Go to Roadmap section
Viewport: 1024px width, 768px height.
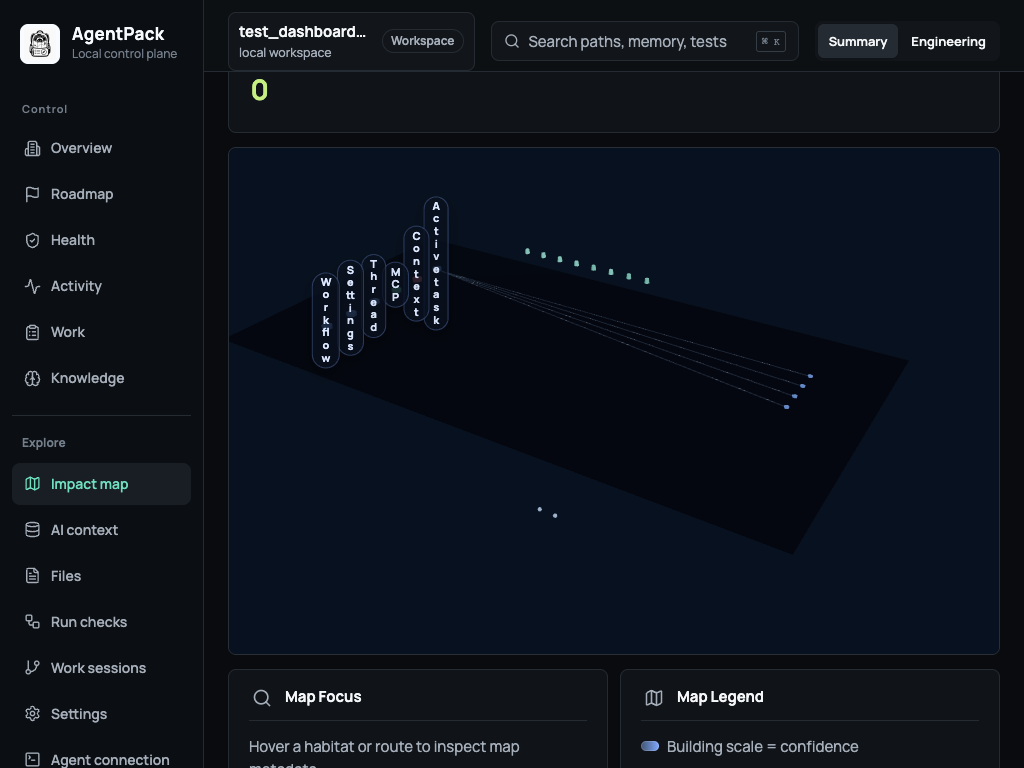coord(101,195)
